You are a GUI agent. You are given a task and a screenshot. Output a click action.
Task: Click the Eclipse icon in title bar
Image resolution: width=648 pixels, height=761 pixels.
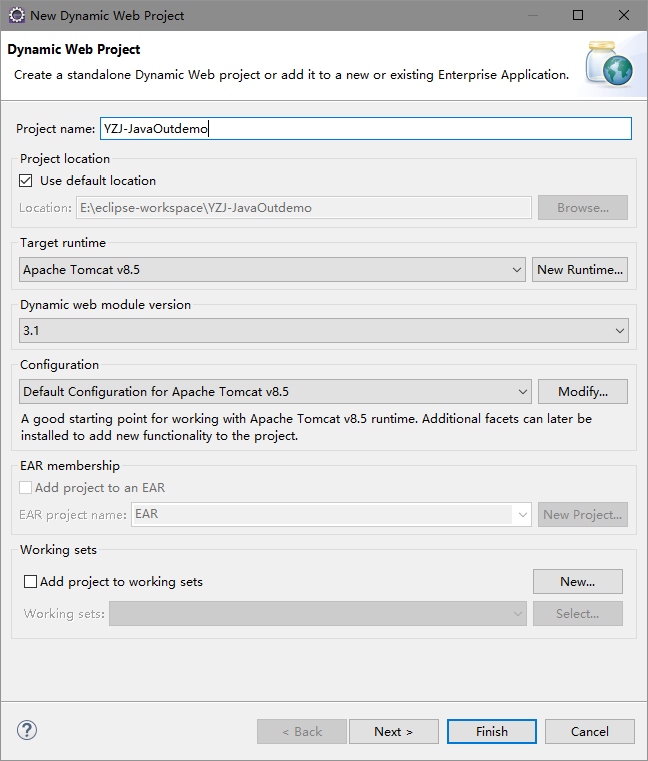click(x=16, y=15)
